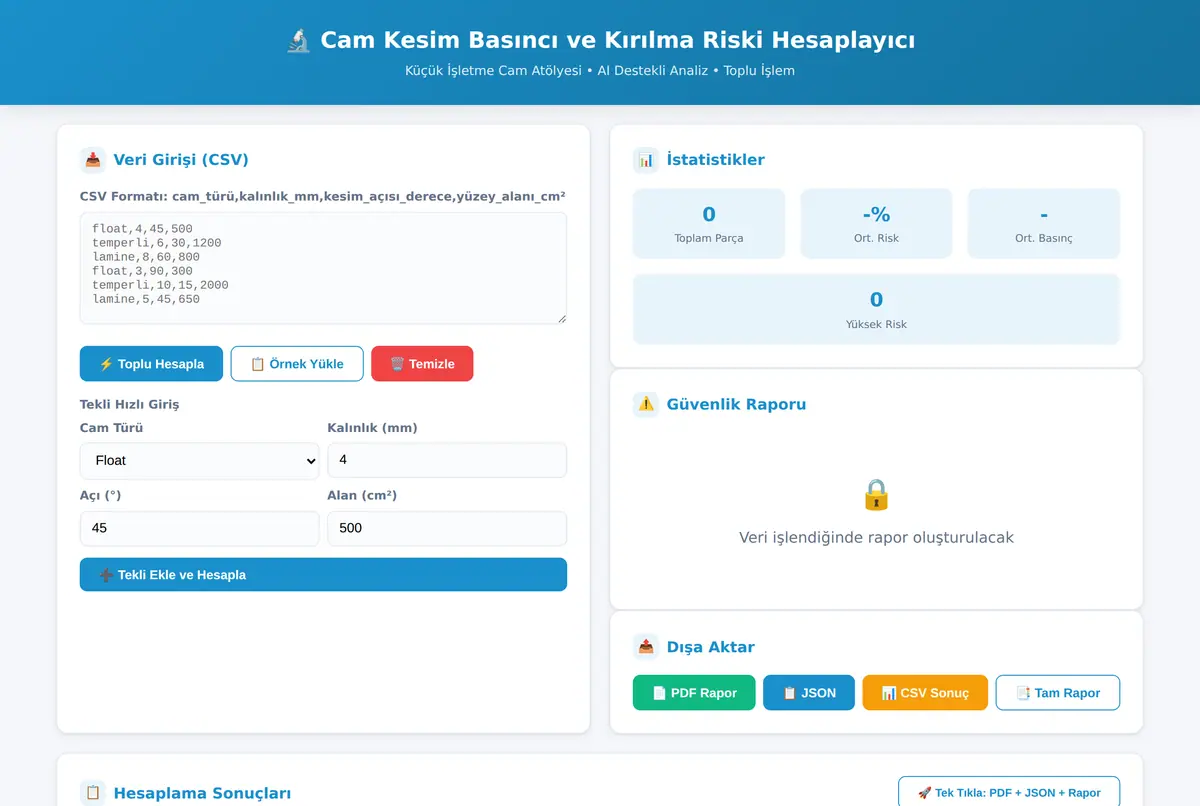Click the subtitle Küçük İşletme Cam Atölyesi
The width and height of the screenshot is (1200, 806).
pyautogui.click(x=600, y=71)
